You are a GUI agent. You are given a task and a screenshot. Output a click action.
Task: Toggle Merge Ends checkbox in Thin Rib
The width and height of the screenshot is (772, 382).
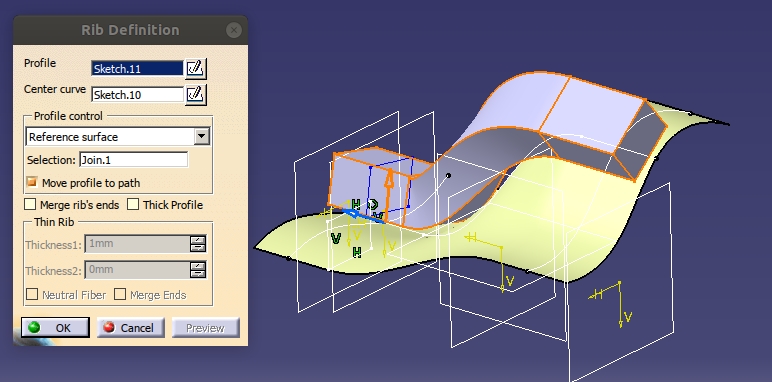pos(120,294)
